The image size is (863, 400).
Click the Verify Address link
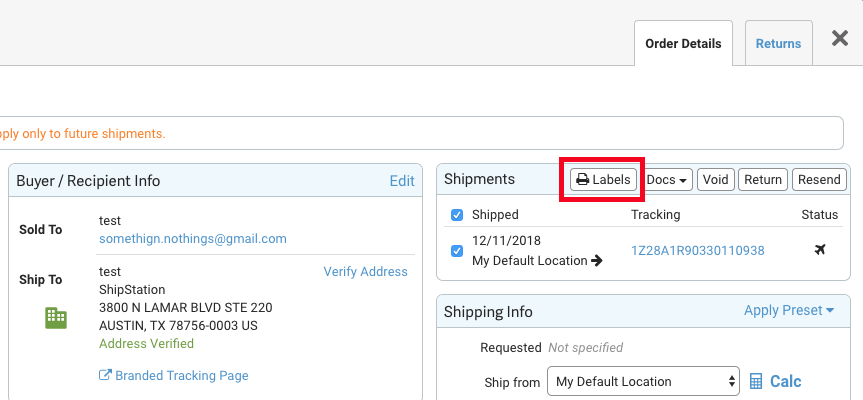(365, 272)
